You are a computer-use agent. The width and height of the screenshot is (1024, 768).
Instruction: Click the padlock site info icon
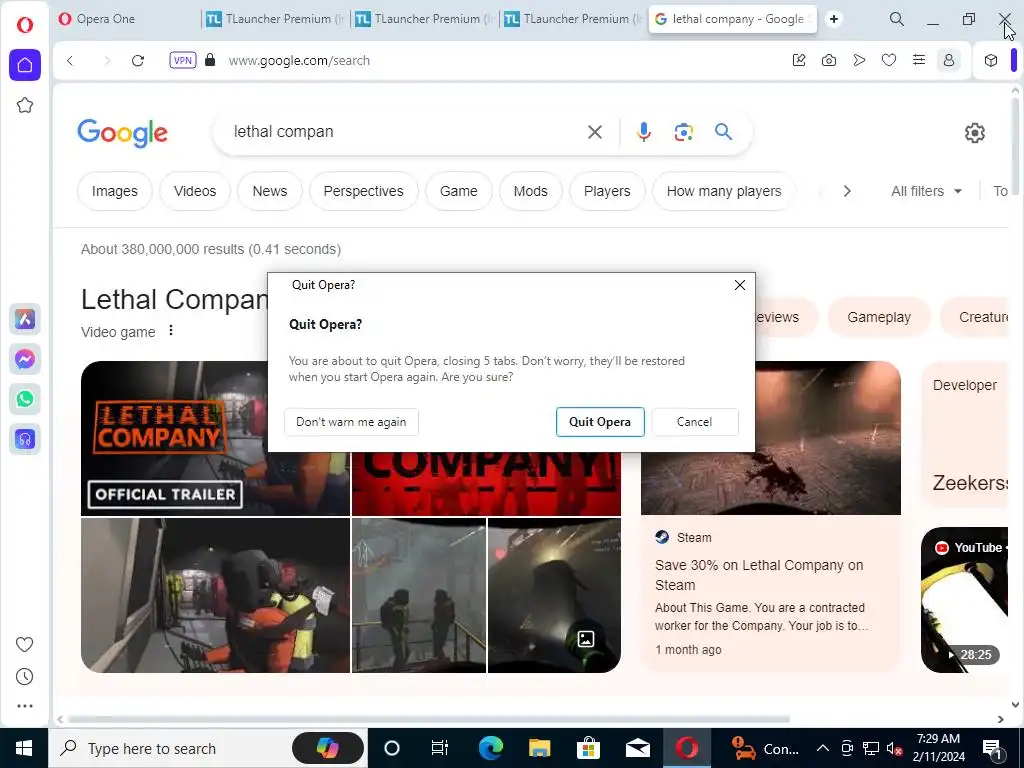(210, 60)
